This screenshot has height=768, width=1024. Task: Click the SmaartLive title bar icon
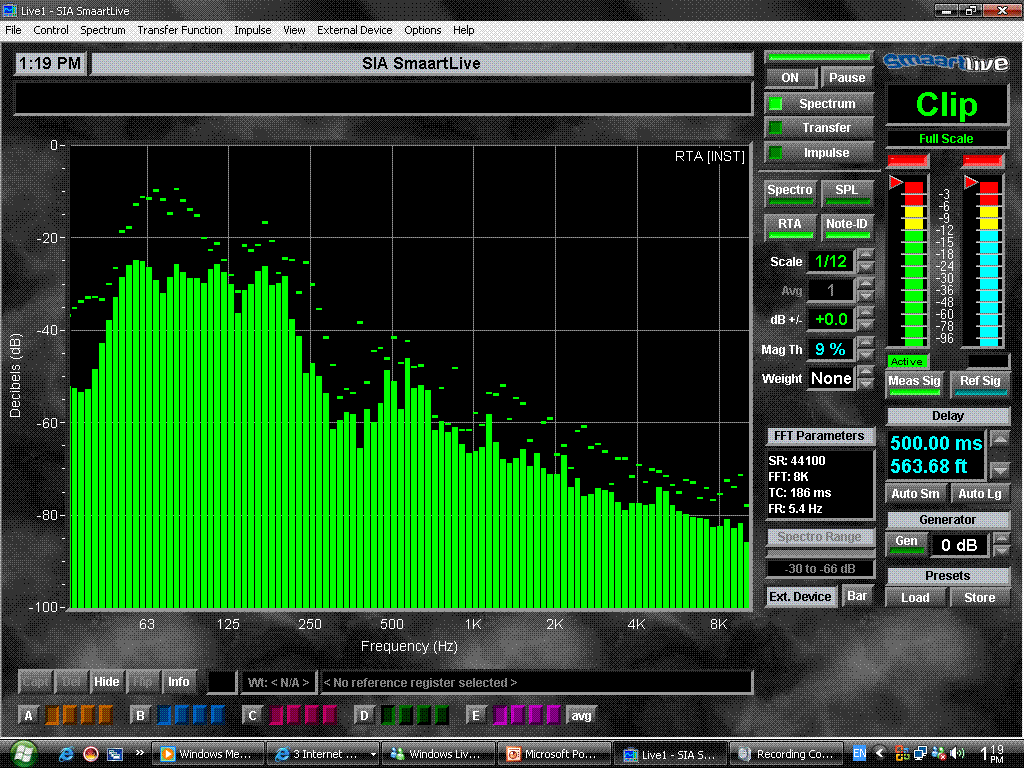(10, 10)
